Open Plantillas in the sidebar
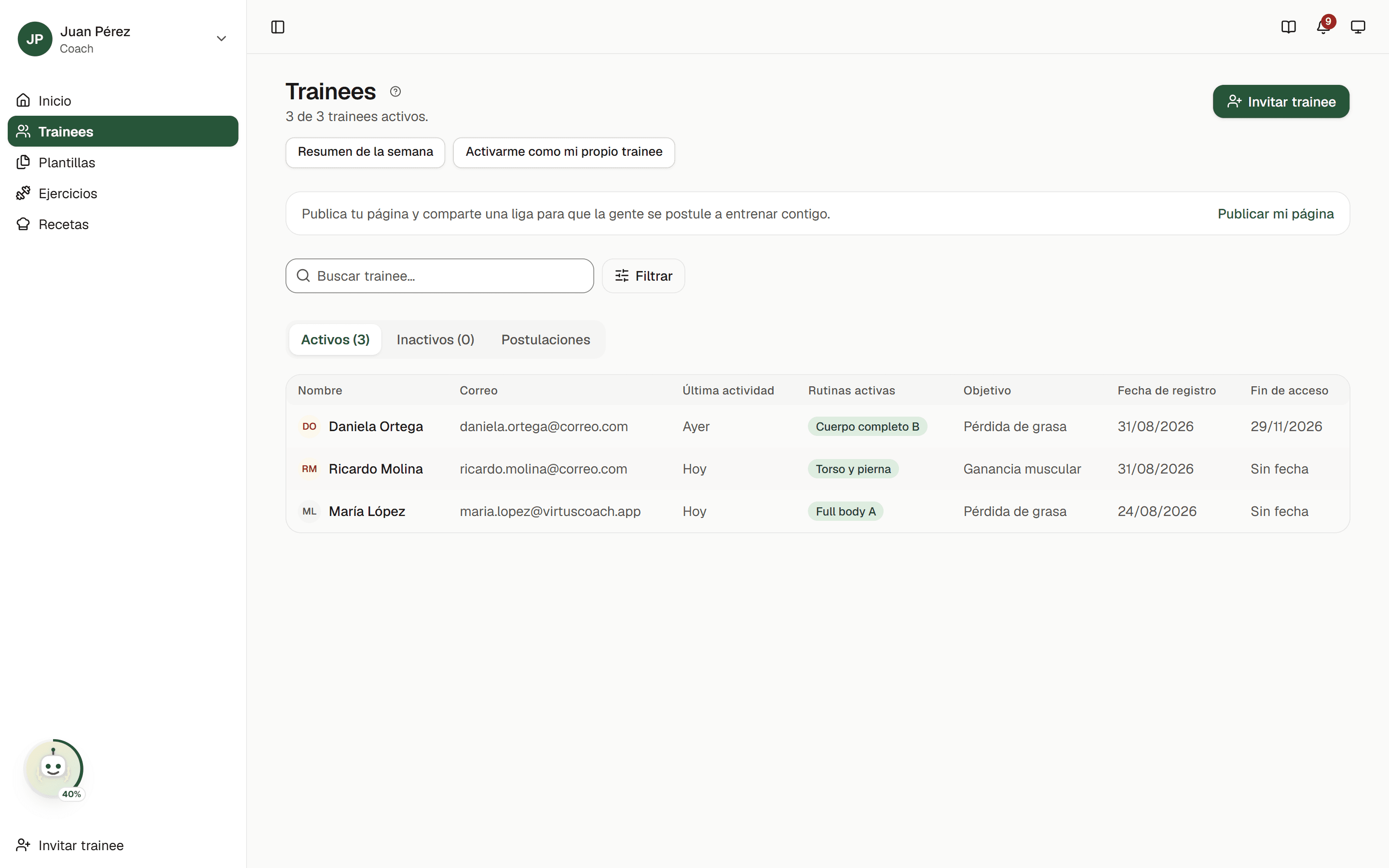 point(123,163)
